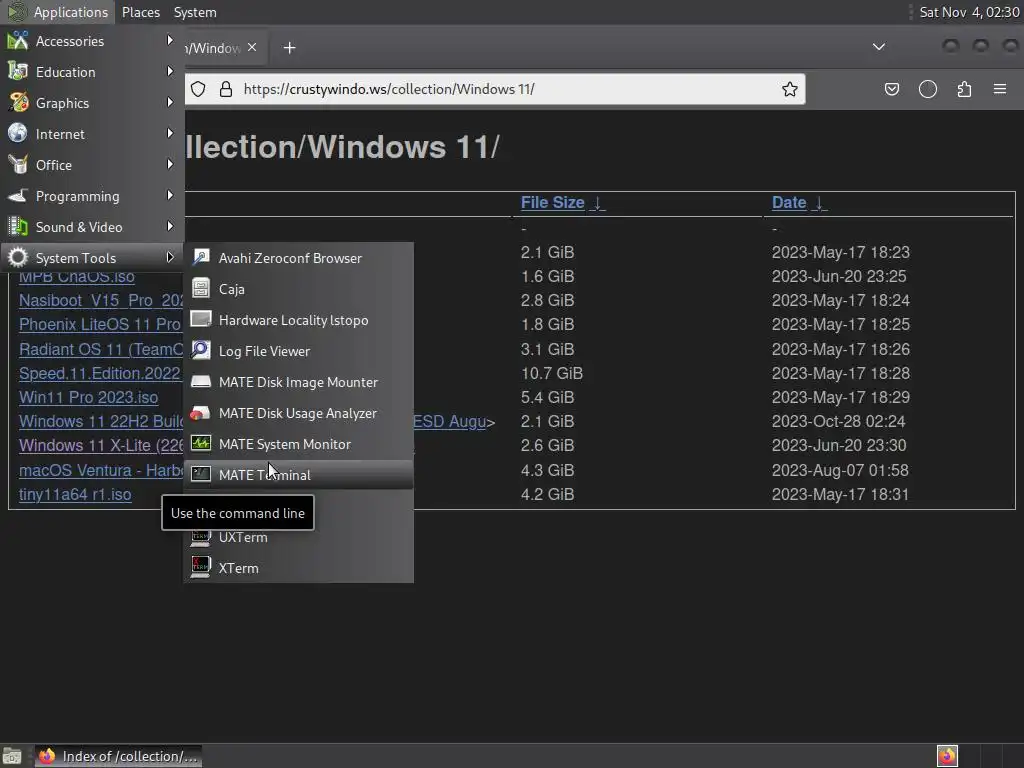1024x768 pixels.
Task: Open the macOS Ventura link
Action: [x=101, y=470]
